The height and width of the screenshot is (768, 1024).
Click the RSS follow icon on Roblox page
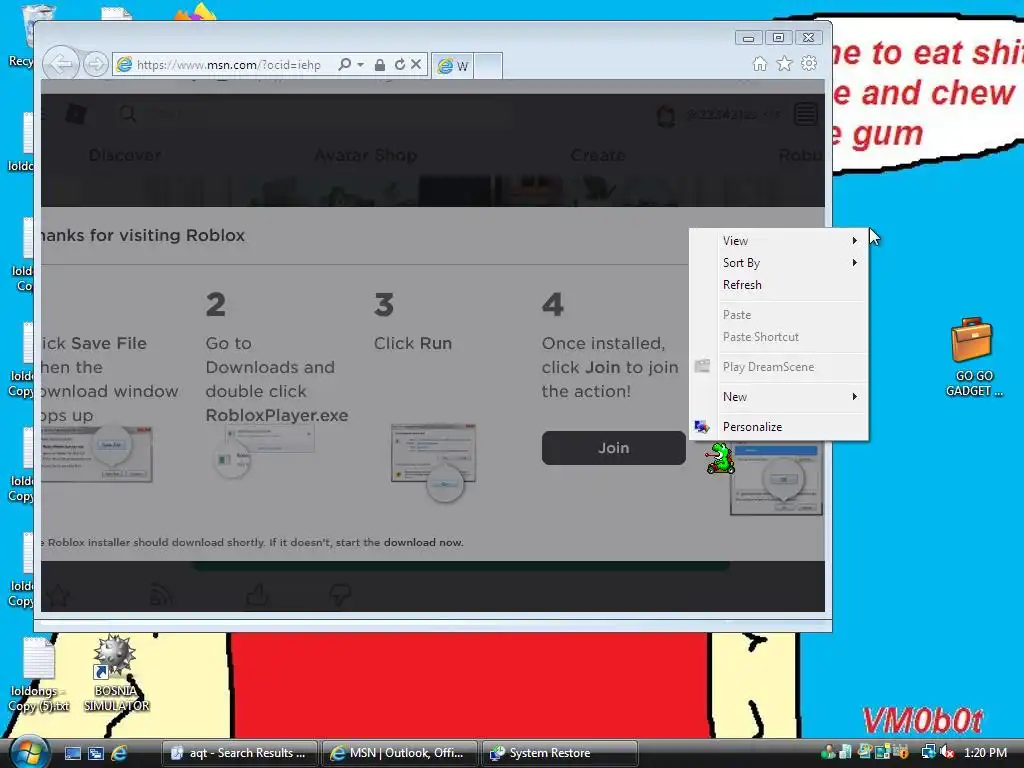click(x=161, y=594)
